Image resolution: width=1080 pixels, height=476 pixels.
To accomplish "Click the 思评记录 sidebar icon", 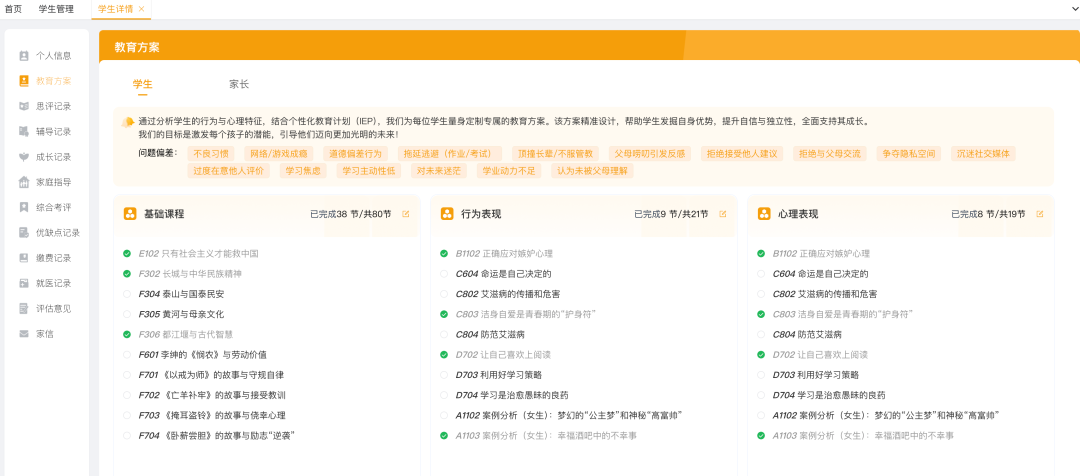I will coord(24,106).
